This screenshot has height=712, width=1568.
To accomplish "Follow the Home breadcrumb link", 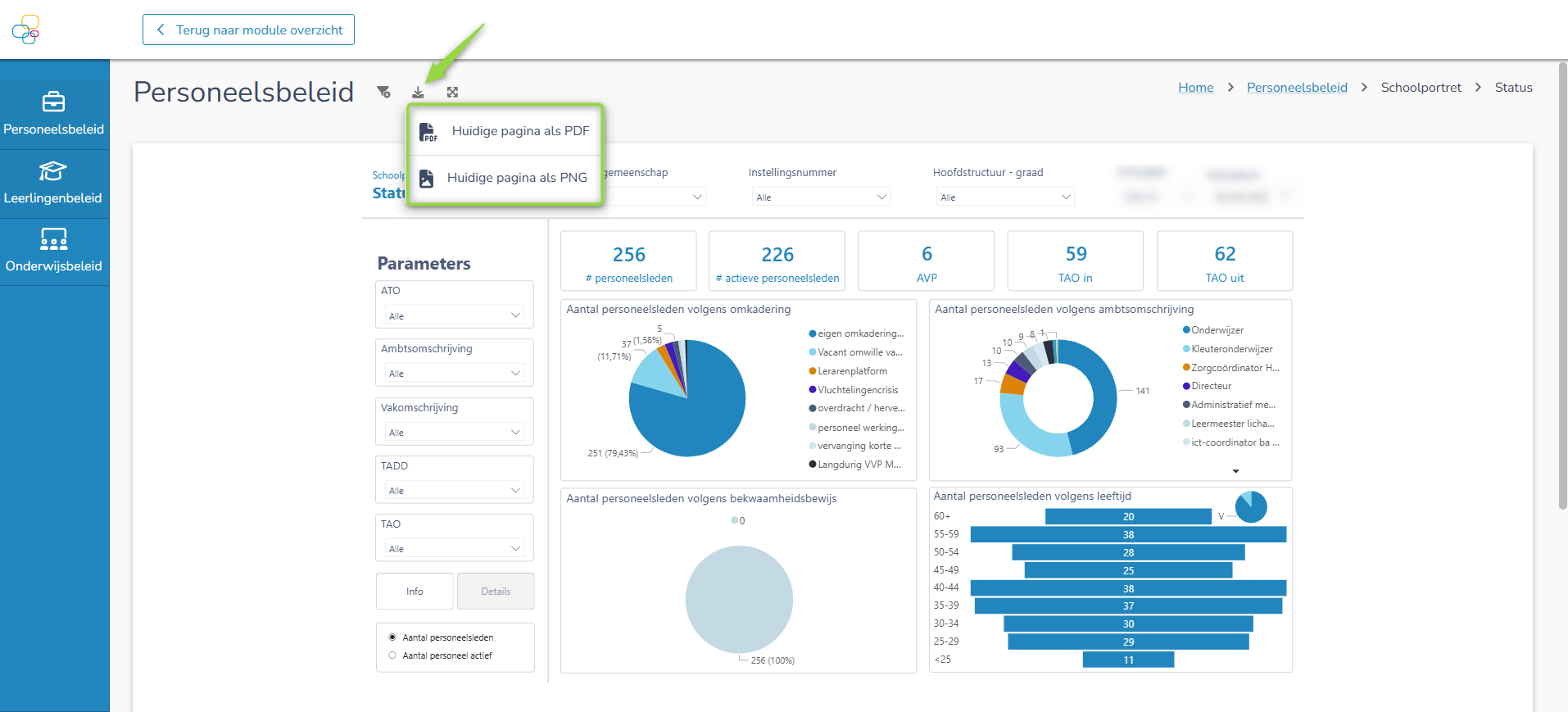I will [x=1195, y=88].
